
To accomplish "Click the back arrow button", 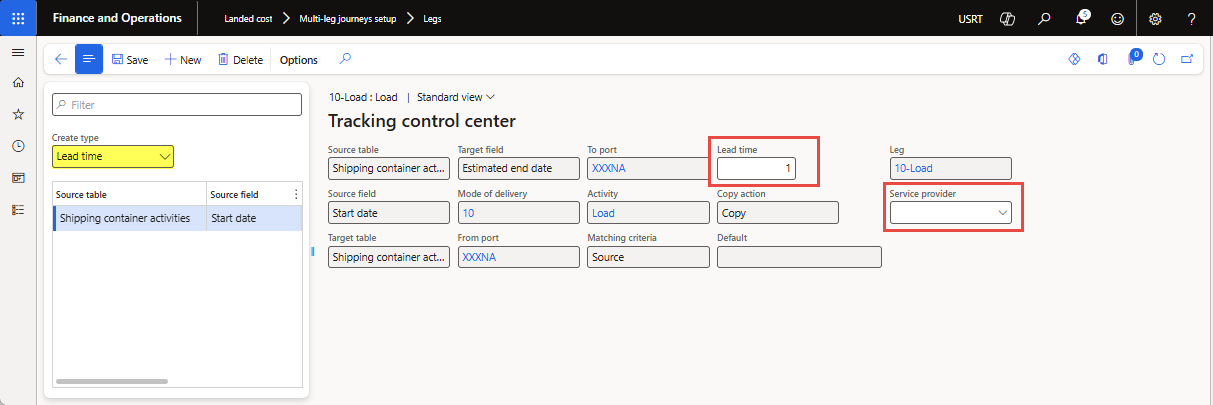I will [x=61, y=60].
